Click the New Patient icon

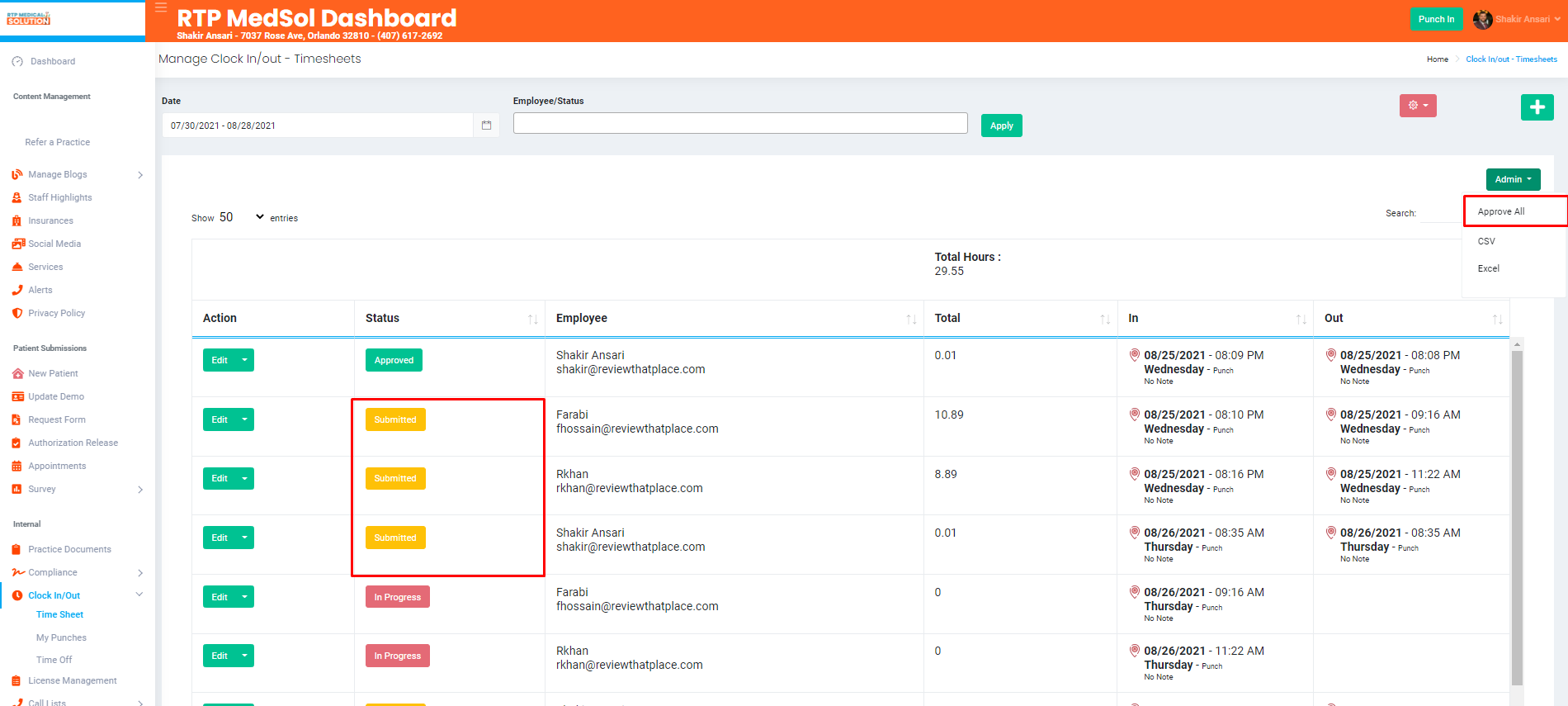17,373
